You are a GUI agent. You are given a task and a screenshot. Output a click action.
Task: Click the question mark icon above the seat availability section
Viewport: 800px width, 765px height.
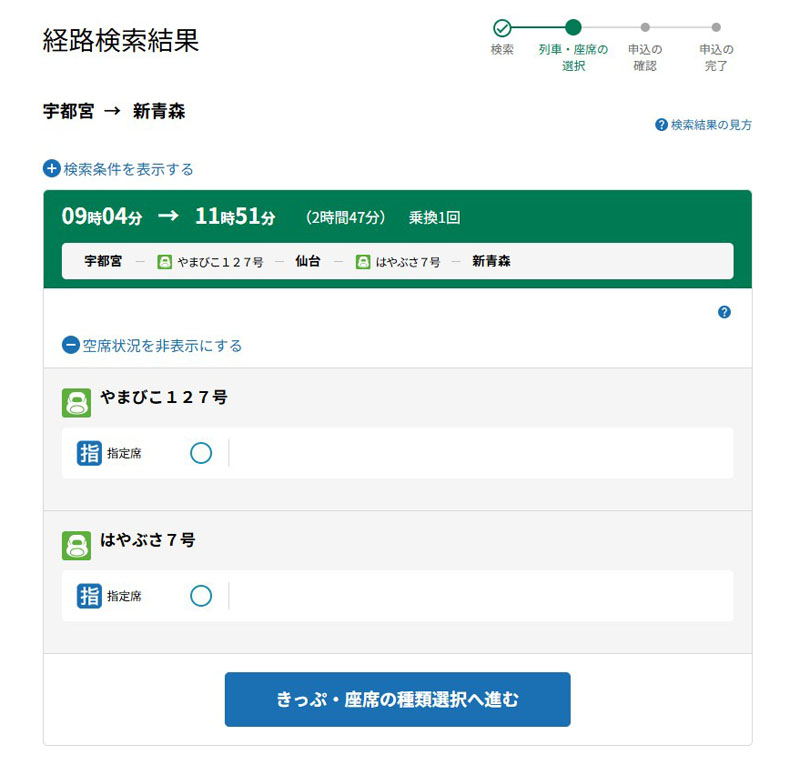pyautogui.click(x=724, y=312)
